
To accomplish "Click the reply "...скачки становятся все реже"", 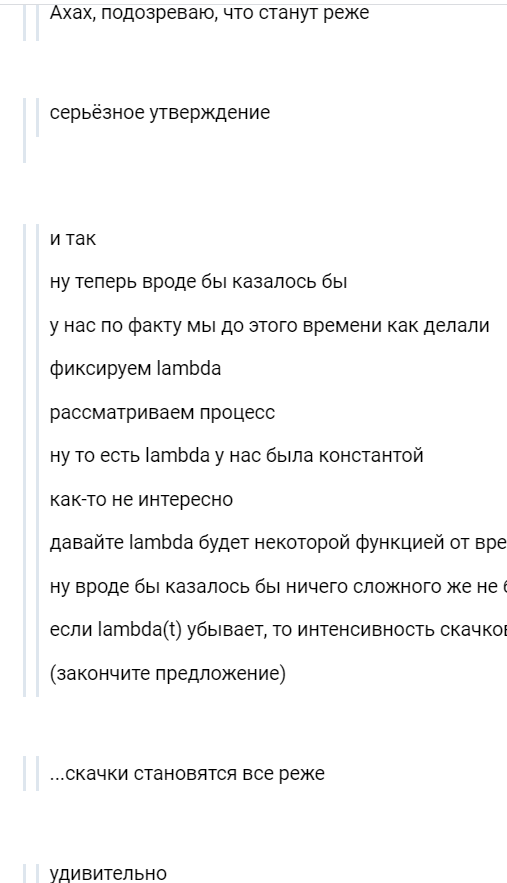I will click(x=187, y=773).
